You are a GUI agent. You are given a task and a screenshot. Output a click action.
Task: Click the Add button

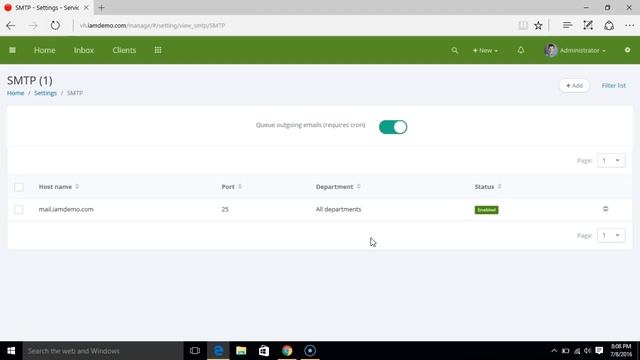click(574, 85)
